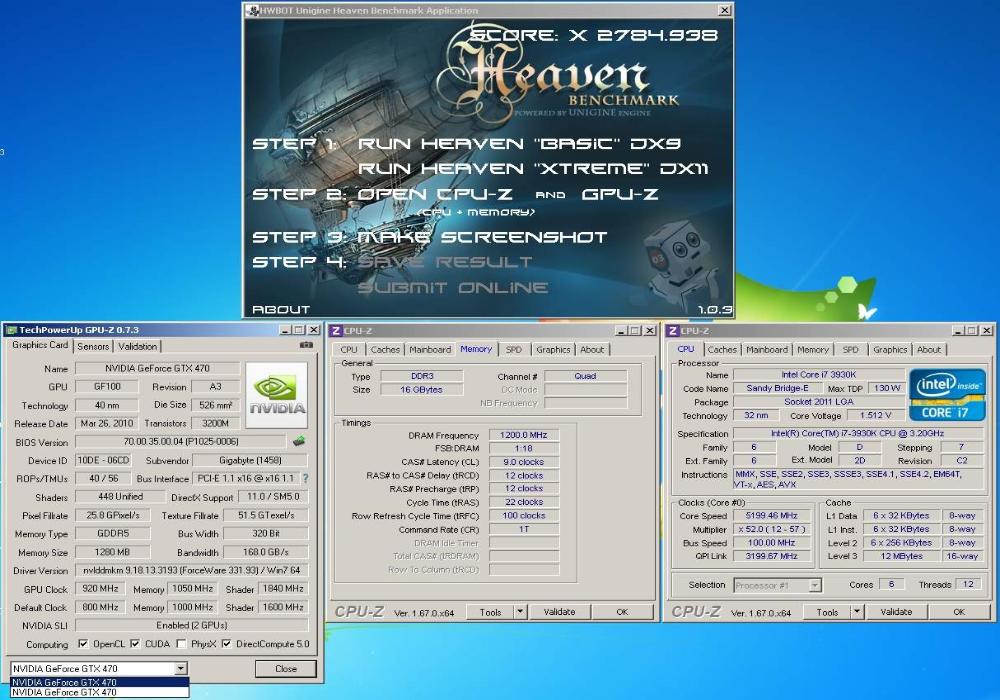1000x700 pixels.
Task: Switch to the Sensors tab in GPU-Z
Action: pos(93,346)
